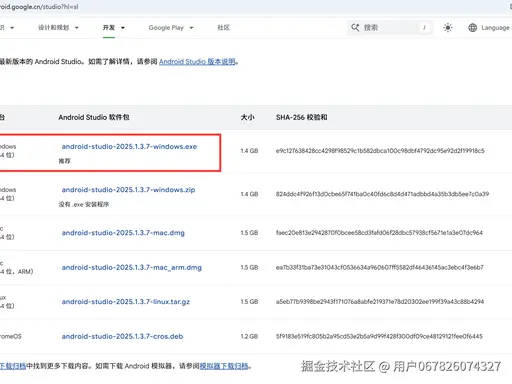Select the SHA-256 checksum for windows.zip
512x384 pixels.
pyautogui.click(x=382, y=194)
